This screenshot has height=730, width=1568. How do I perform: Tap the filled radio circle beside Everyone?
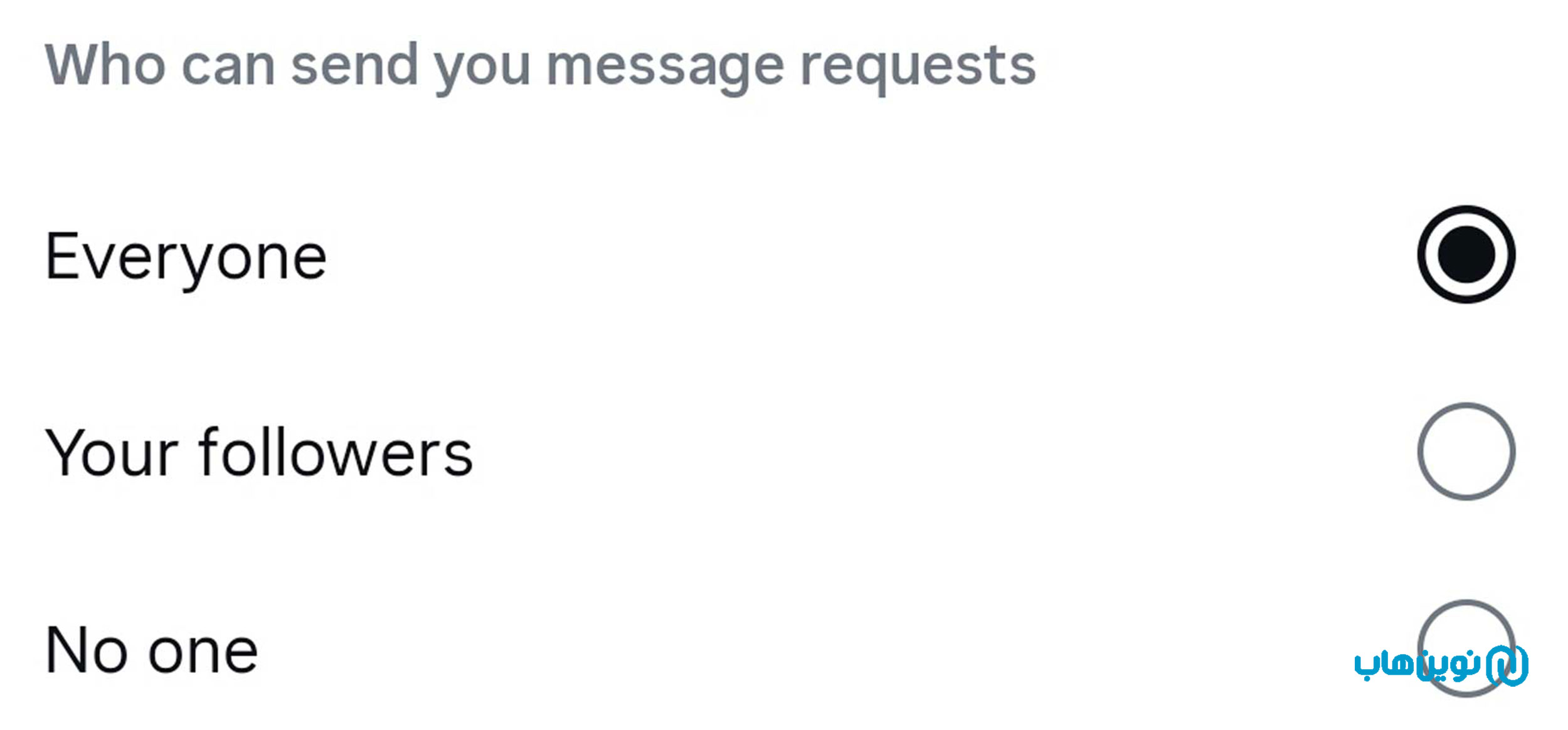point(1466,255)
